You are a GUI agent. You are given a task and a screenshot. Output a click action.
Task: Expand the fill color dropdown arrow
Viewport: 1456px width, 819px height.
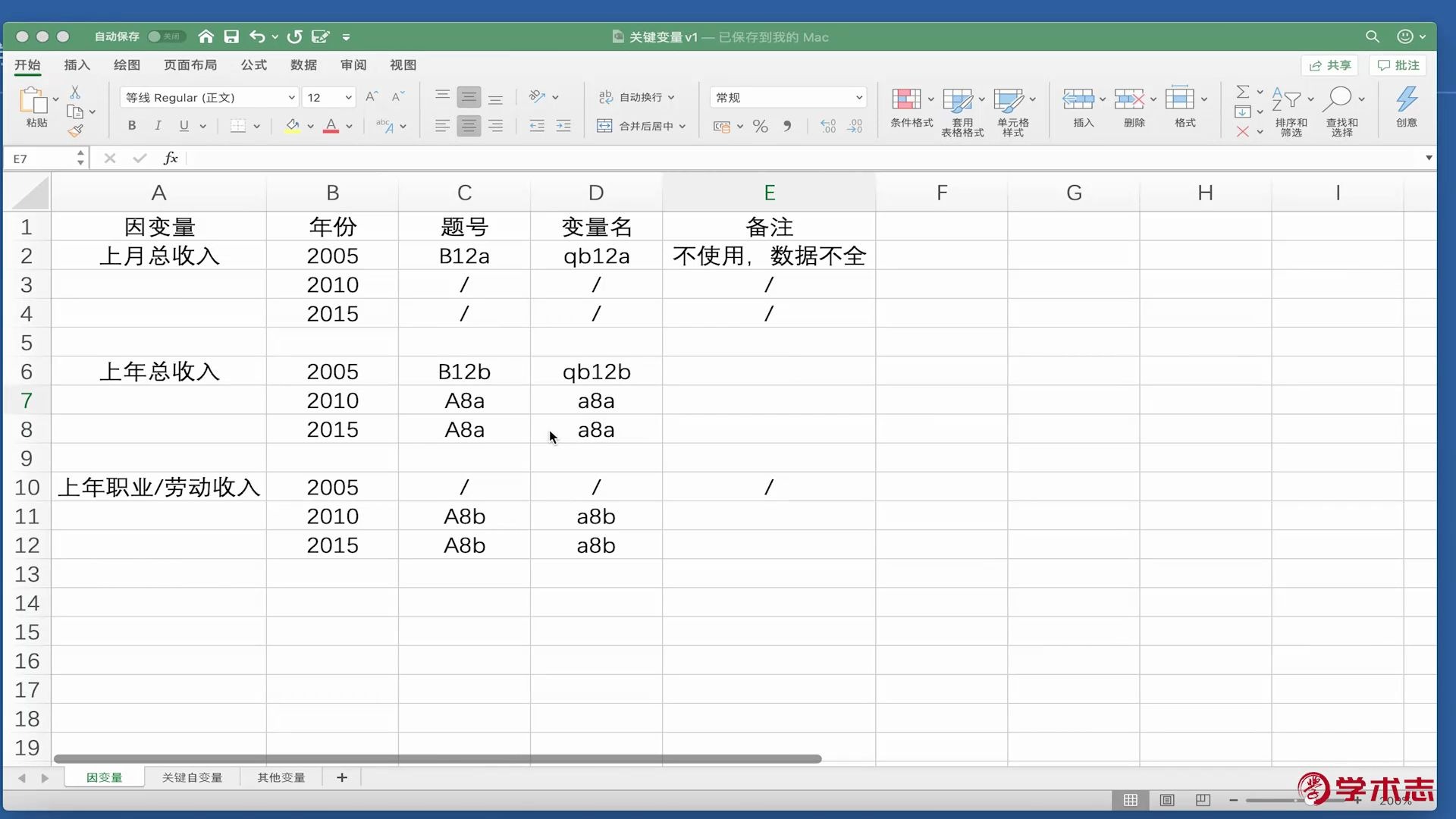point(310,127)
